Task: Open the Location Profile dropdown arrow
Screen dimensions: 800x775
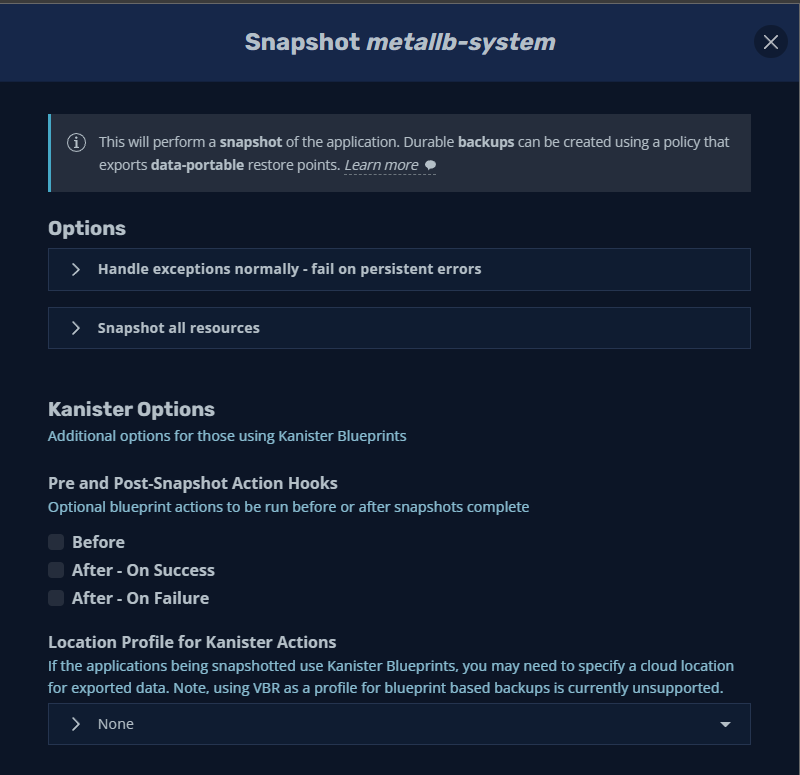Action: 726,724
